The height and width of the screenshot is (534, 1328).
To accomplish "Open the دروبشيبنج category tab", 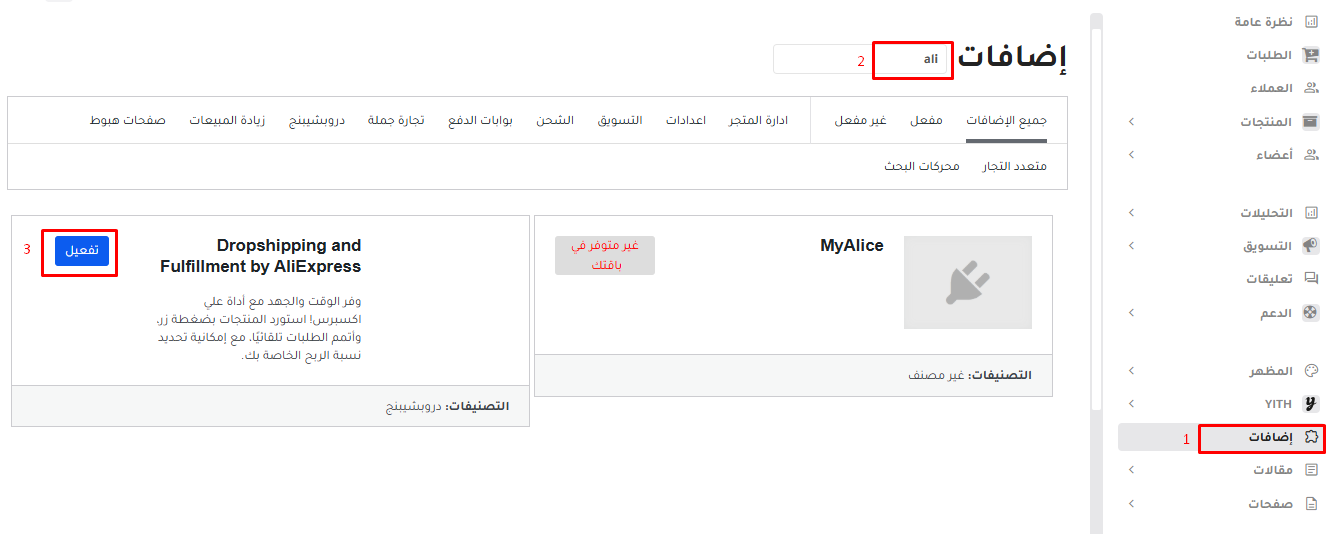I will (317, 121).
